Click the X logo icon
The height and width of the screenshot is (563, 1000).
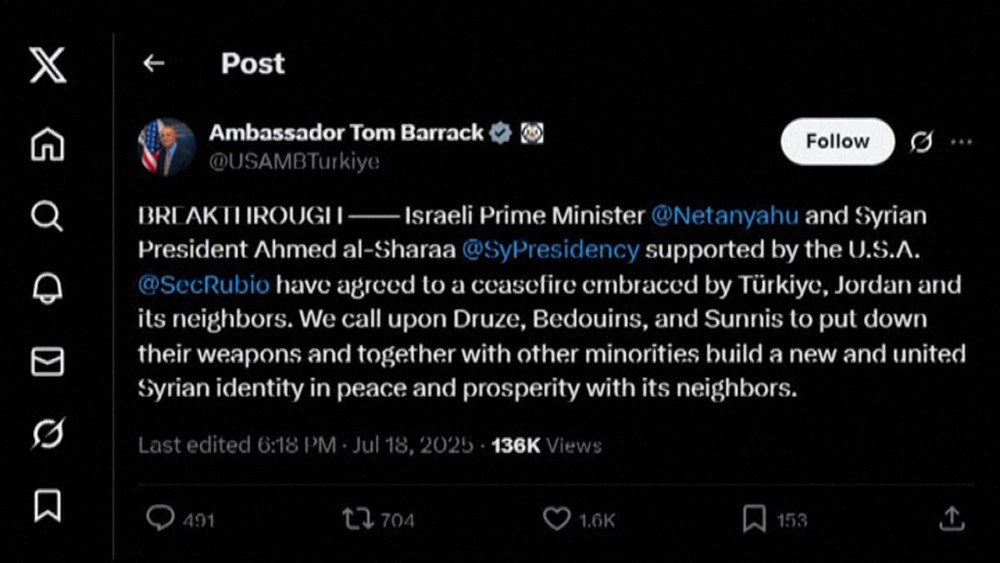[47, 64]
